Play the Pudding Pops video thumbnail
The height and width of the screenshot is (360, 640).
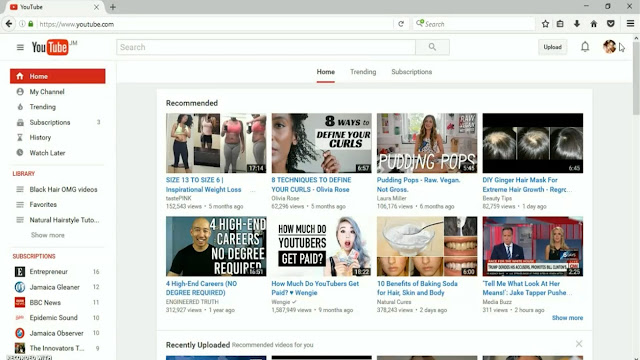click(x=427, y=143)
